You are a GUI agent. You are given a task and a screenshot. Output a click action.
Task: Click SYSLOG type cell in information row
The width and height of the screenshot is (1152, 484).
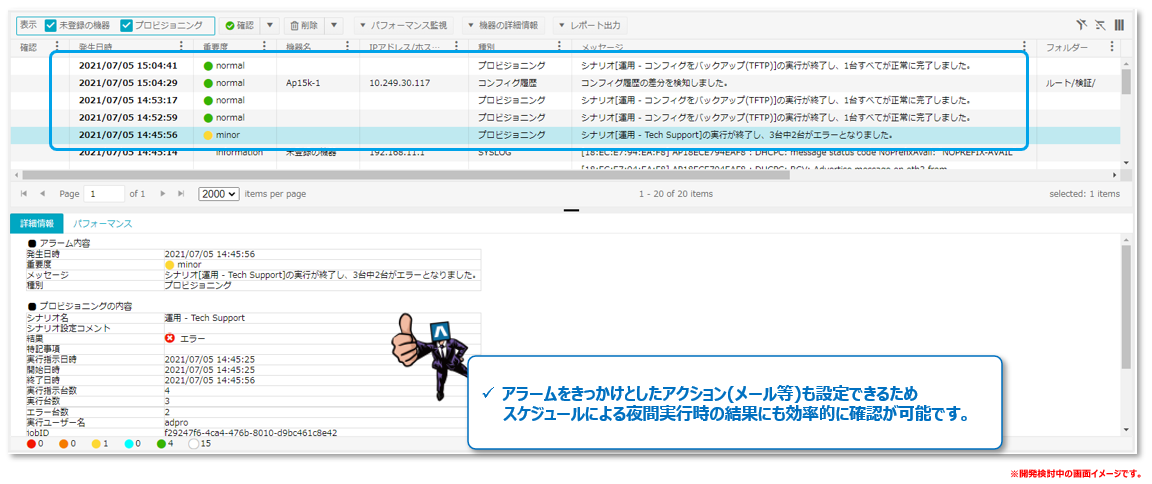pos(496,153)
